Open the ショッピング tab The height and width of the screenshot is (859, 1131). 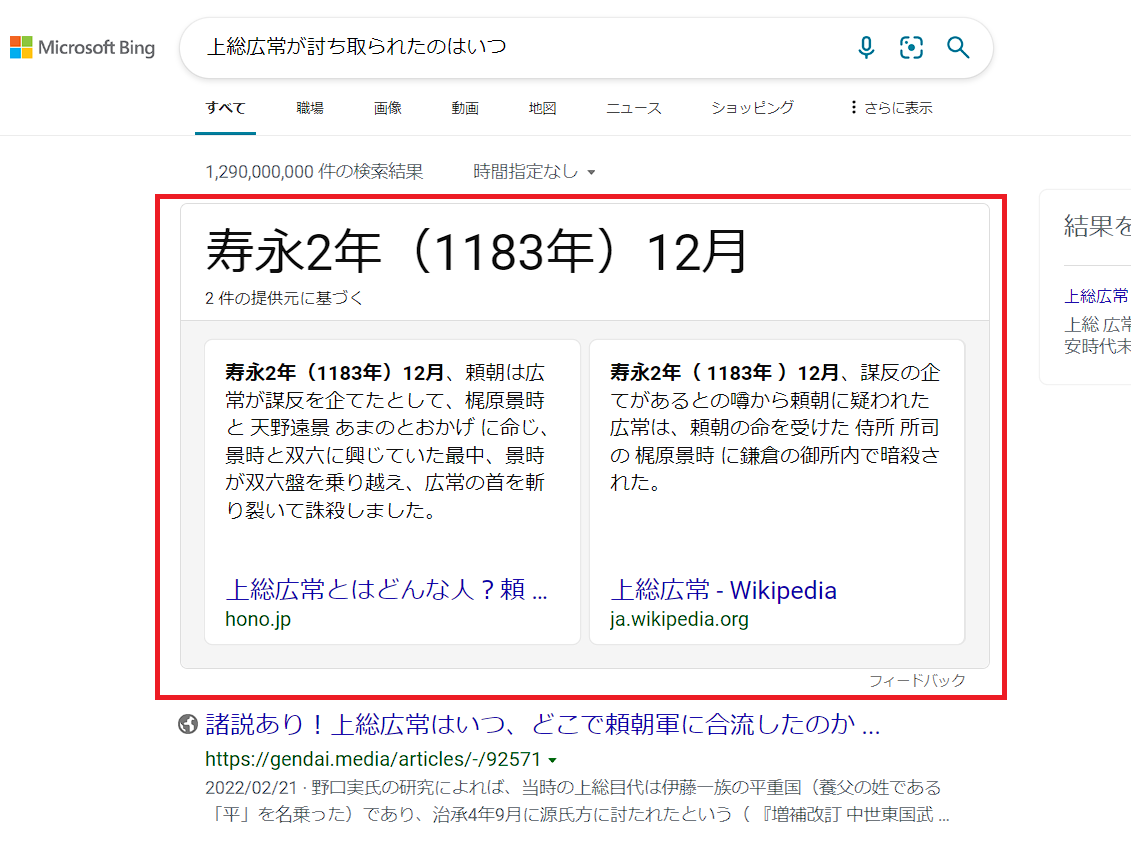click(x=752, y=108)
